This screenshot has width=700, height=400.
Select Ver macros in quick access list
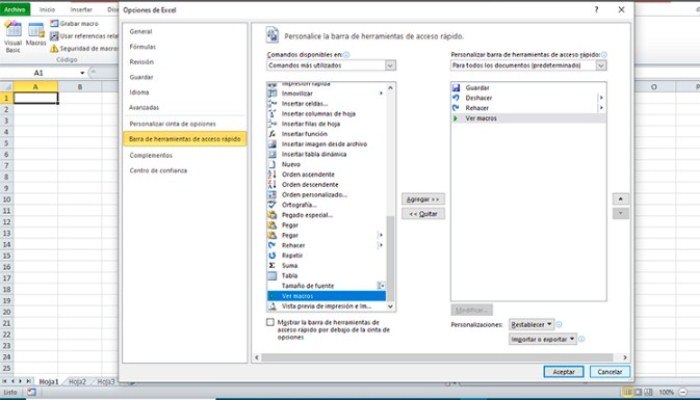tap(528, 118)
